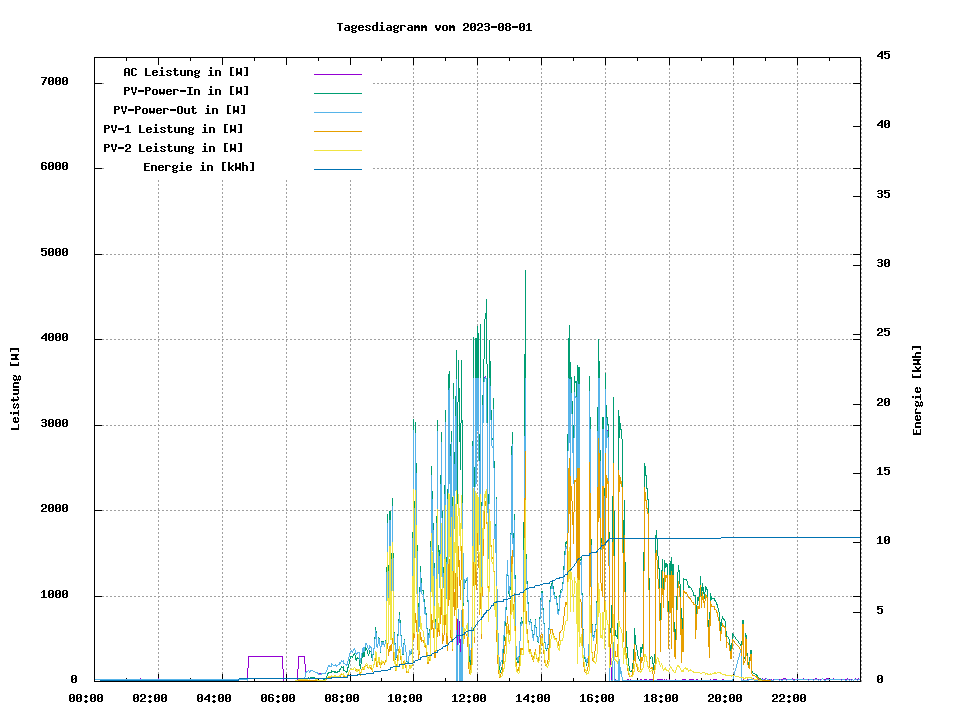The height and width of the screenshot is (720, 960).
Task: Click the 'PV-Power-Out in [W]' legend text
Action: [180, 110]
